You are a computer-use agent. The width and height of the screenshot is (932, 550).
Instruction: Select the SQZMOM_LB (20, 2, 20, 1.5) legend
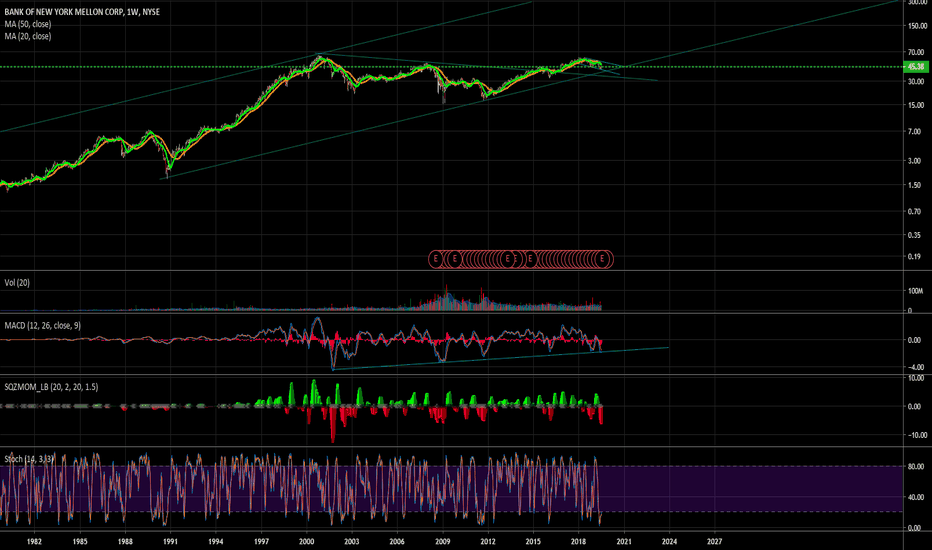click(51, 387)
